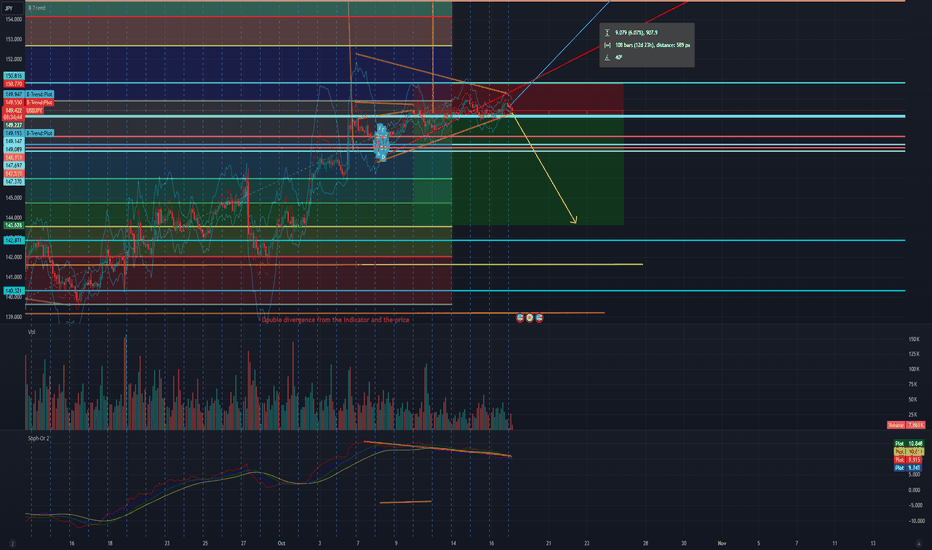Image resolution: width=932 pixels, height=550 pixels.
Task: Click the measurement info tooltip box
Action: coord(647,45)
